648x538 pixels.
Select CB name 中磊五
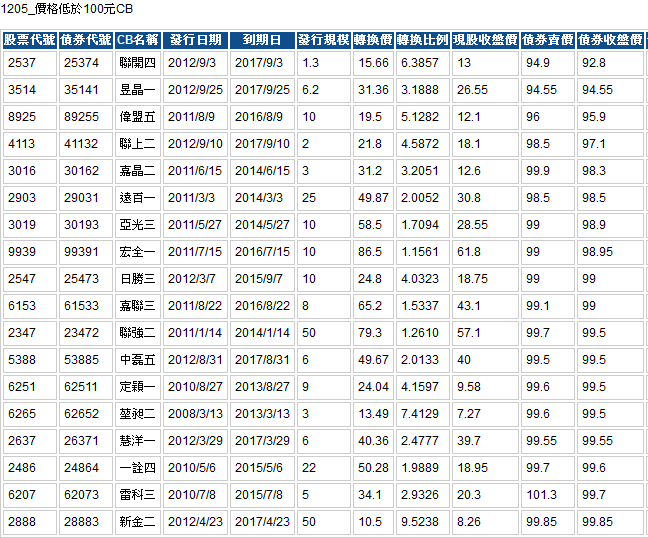point(138,359)
